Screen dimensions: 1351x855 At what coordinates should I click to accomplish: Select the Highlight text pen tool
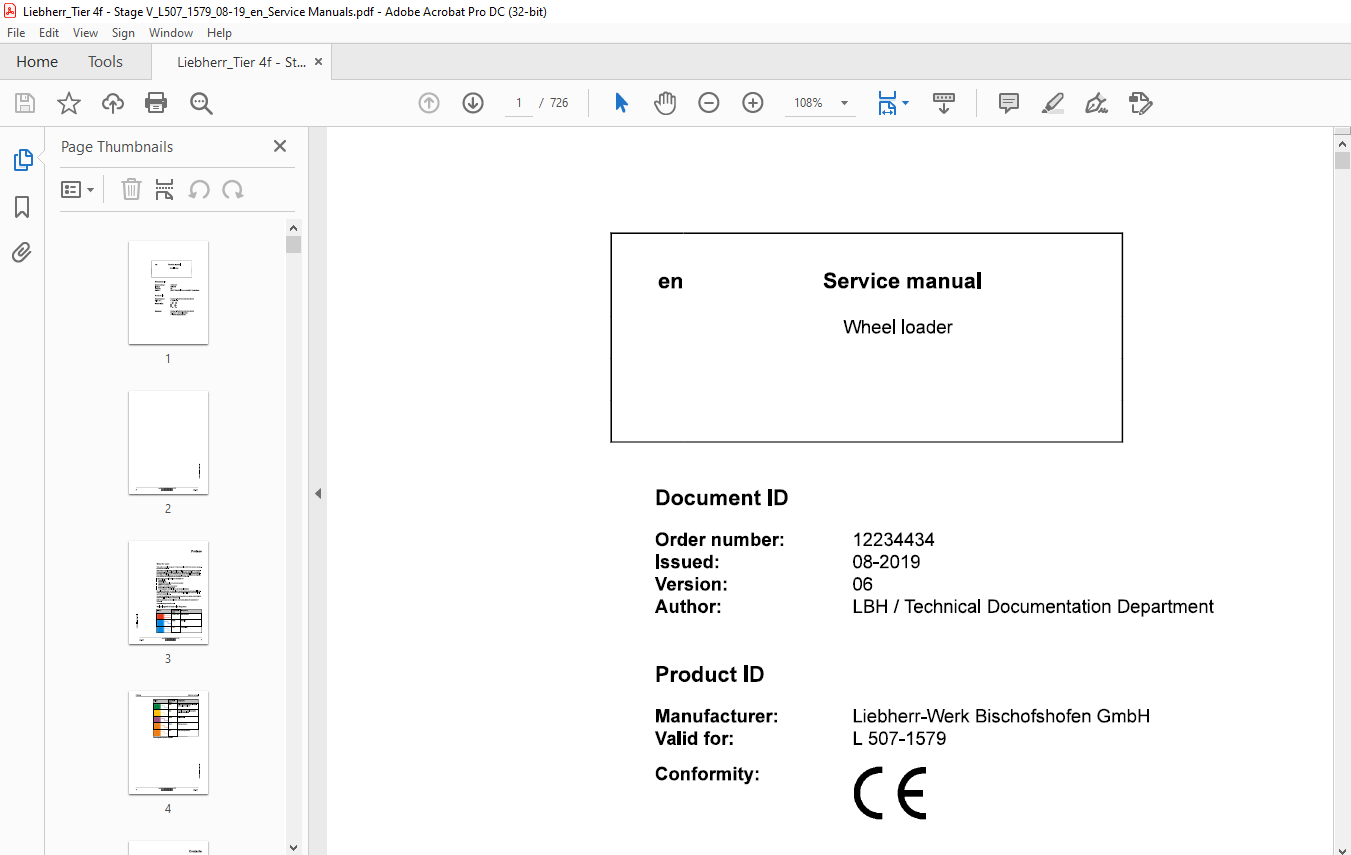[1053, 103]
